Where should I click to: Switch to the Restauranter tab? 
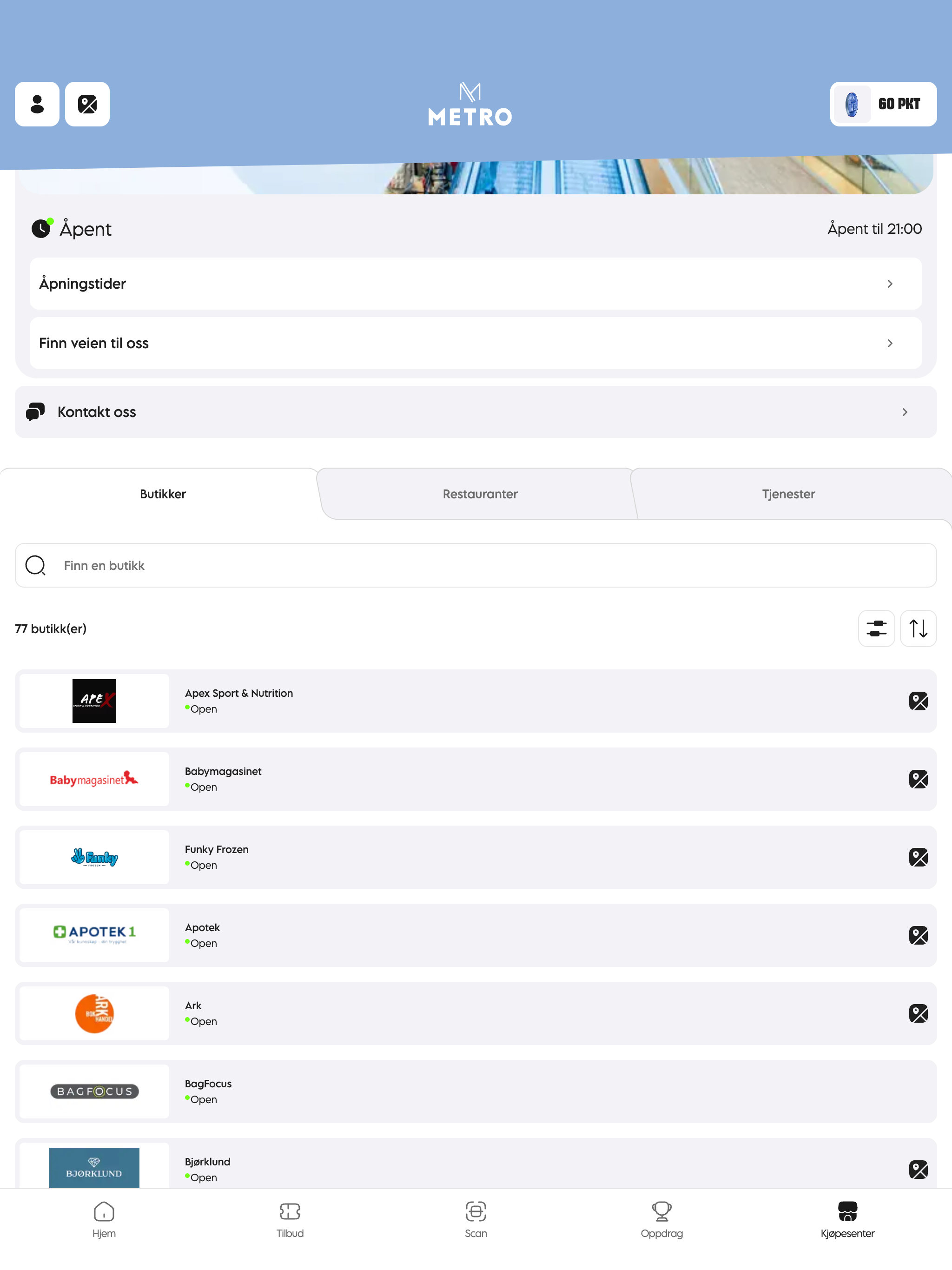click(480, 494)
